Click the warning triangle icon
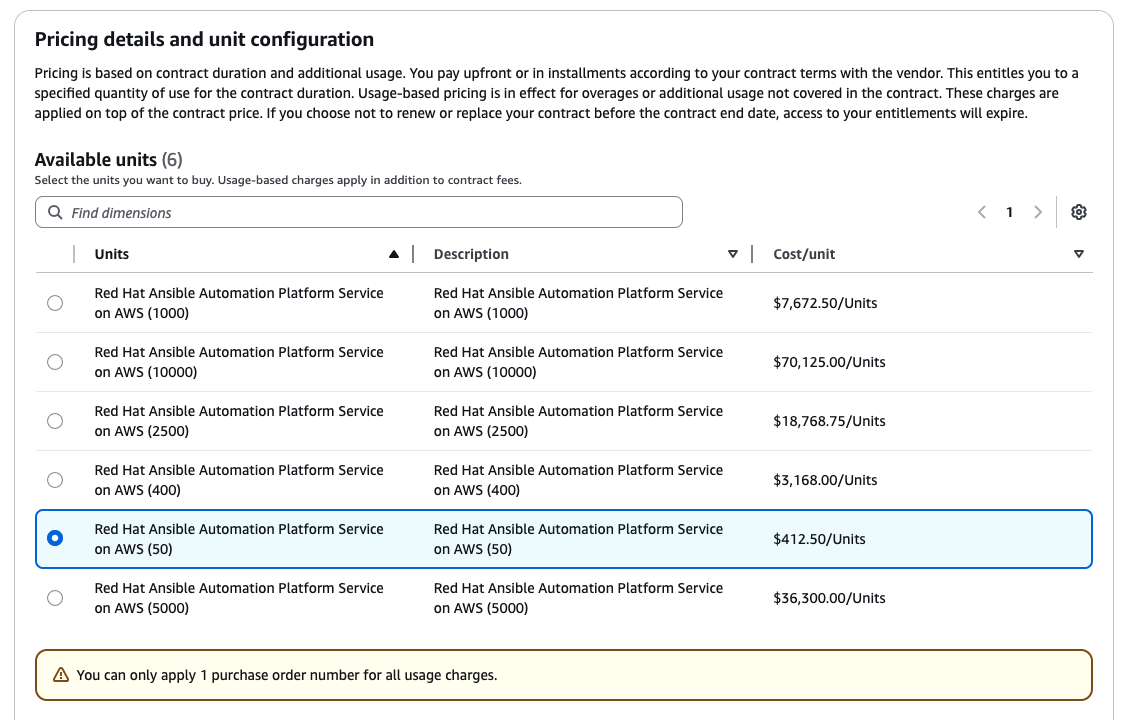This screenshot has width=1128, height=720. click(61, 675)
